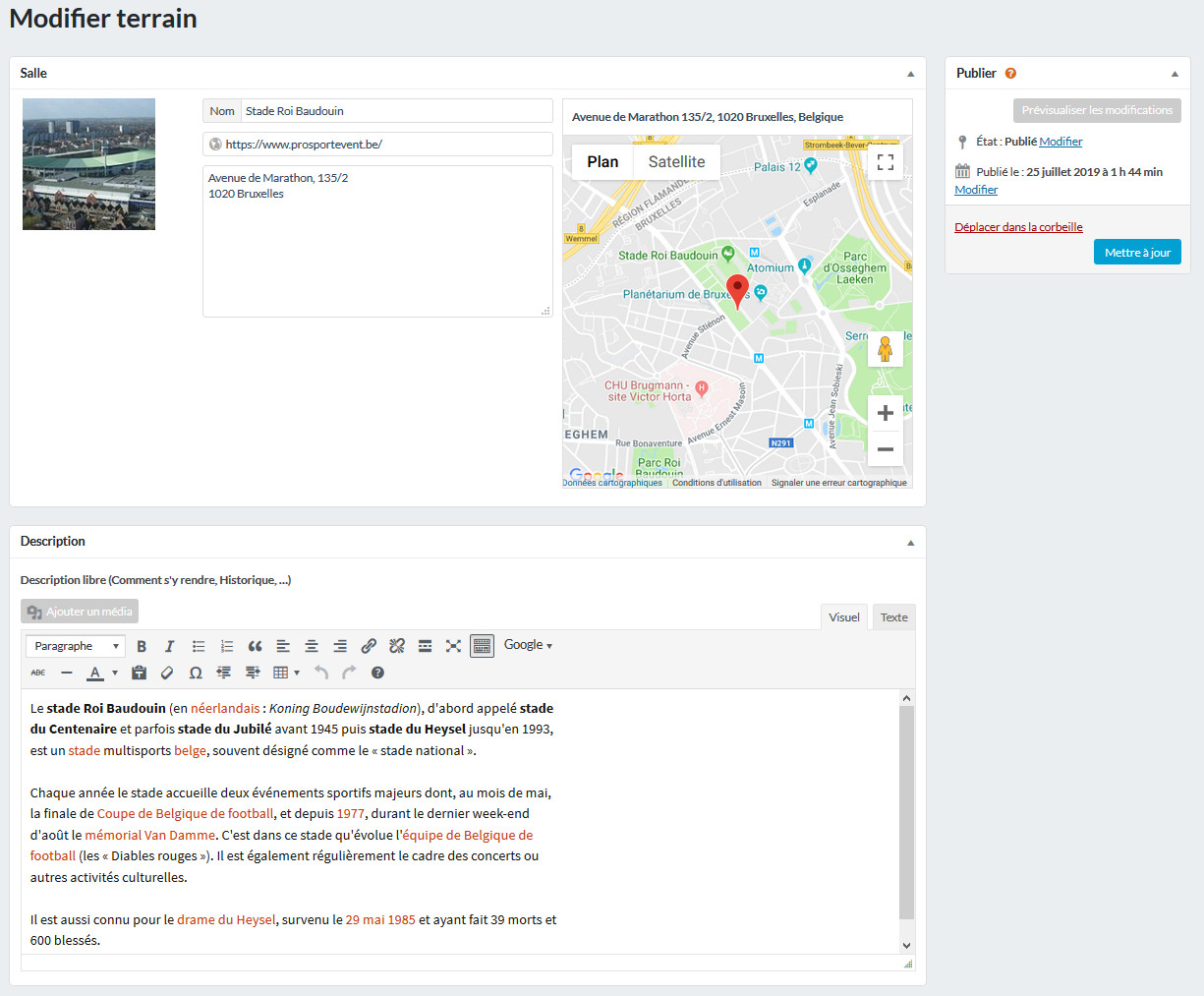Viewport: 1204px width, 996px height.
Task: Click Déplacer dans la corbeille link
Action: 1018,227
